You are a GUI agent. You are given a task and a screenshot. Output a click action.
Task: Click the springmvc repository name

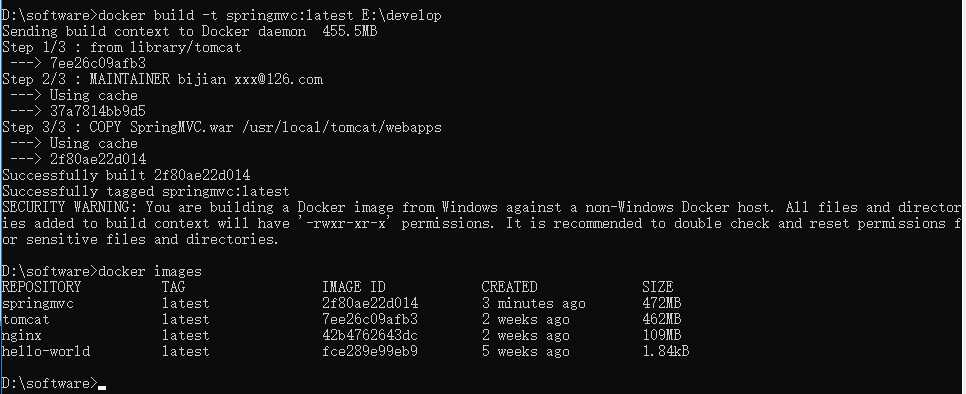click(x=38, y=304)
